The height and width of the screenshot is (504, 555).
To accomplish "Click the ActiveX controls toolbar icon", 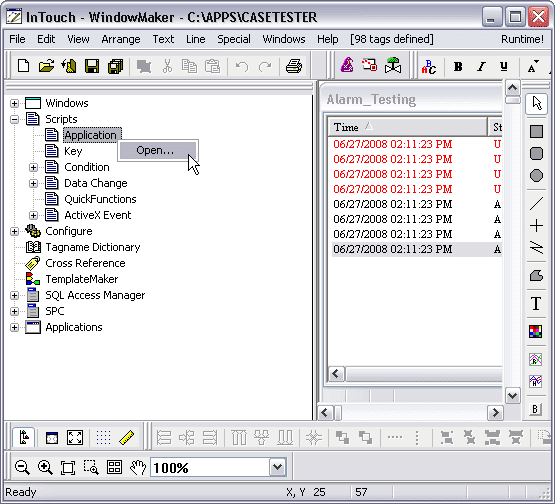I will point(369,65).
